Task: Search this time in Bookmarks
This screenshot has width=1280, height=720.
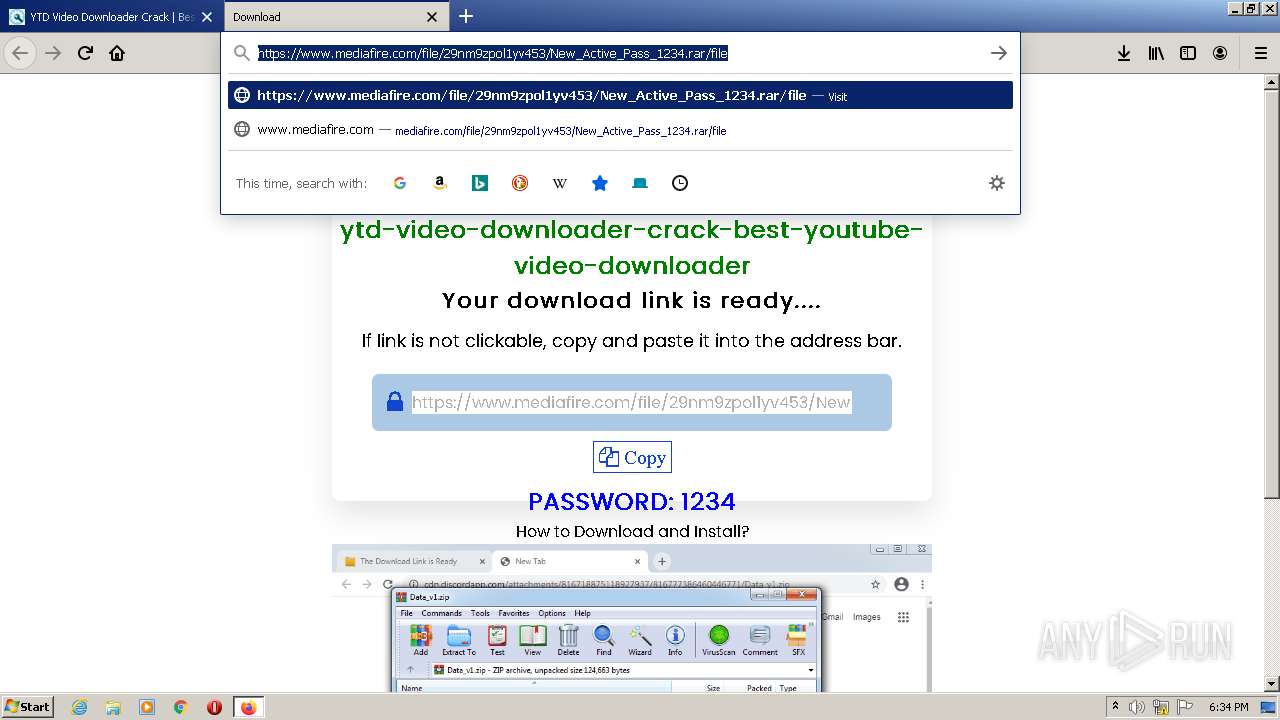Action: pyautogui.click(x=600, y=183)
